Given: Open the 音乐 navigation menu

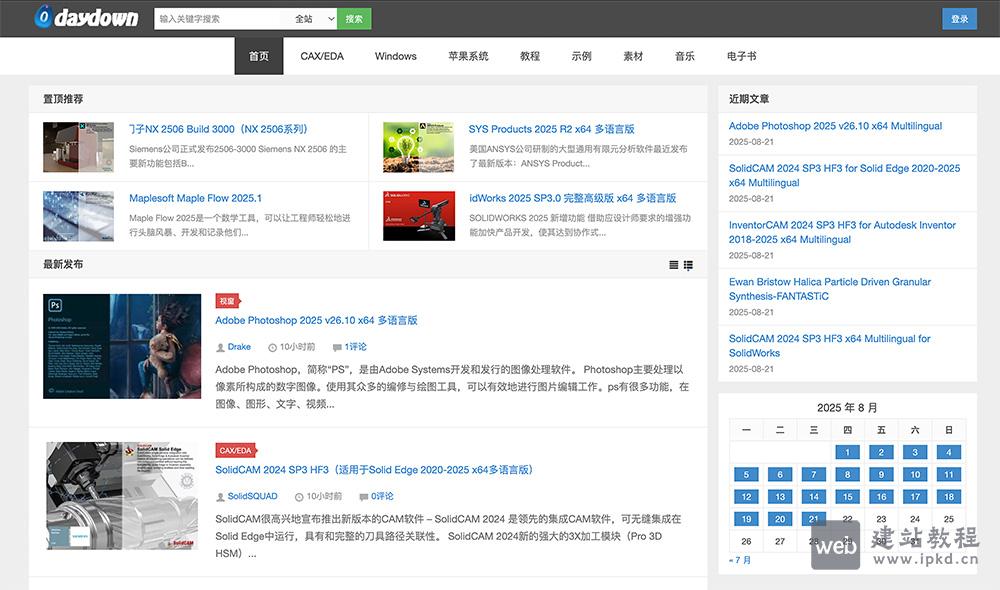Looking at the screenshot, I should tap(685, 56).
